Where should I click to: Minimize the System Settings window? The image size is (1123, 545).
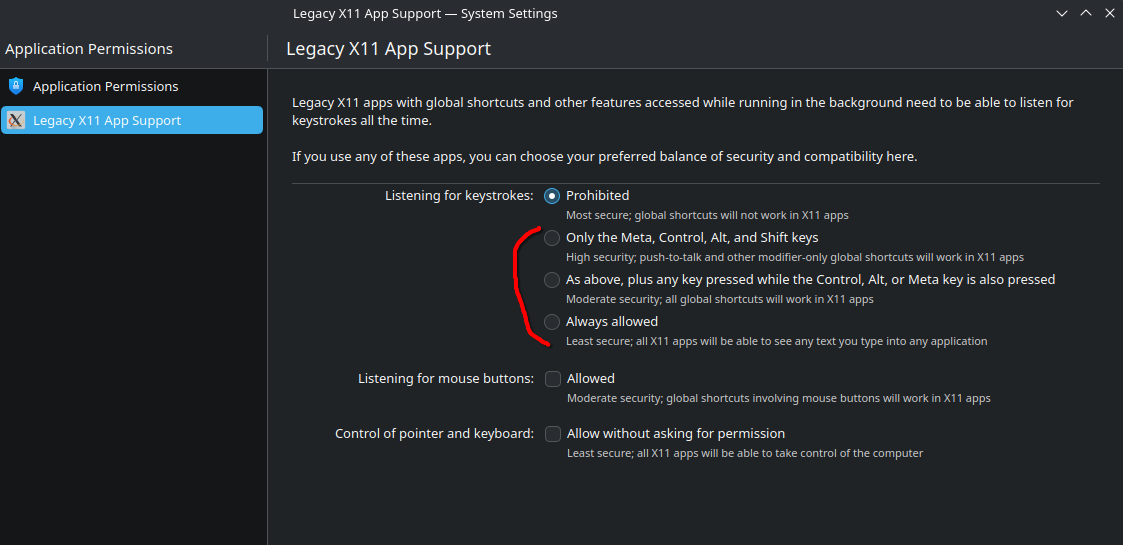1060,14
